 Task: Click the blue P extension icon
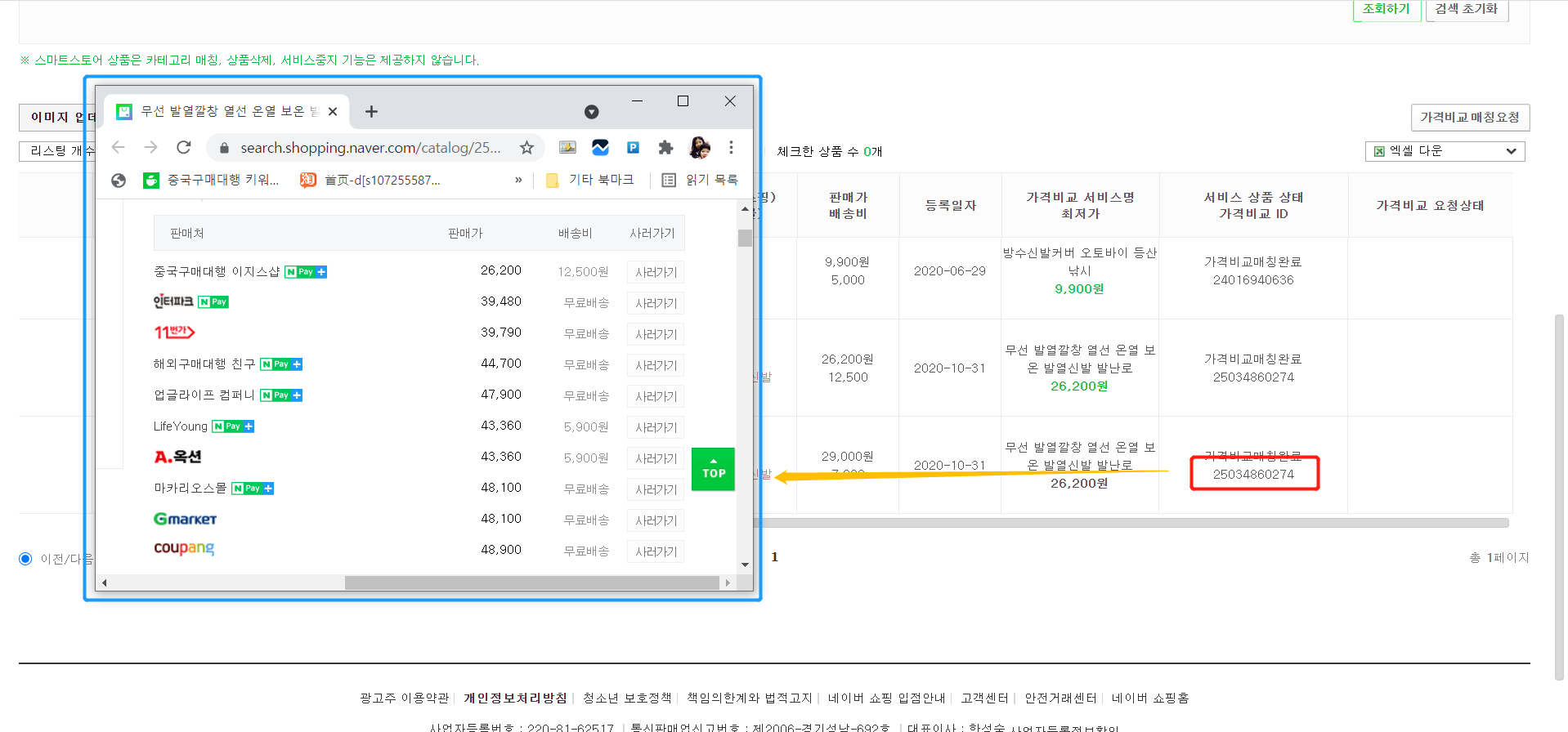point(633,148)
